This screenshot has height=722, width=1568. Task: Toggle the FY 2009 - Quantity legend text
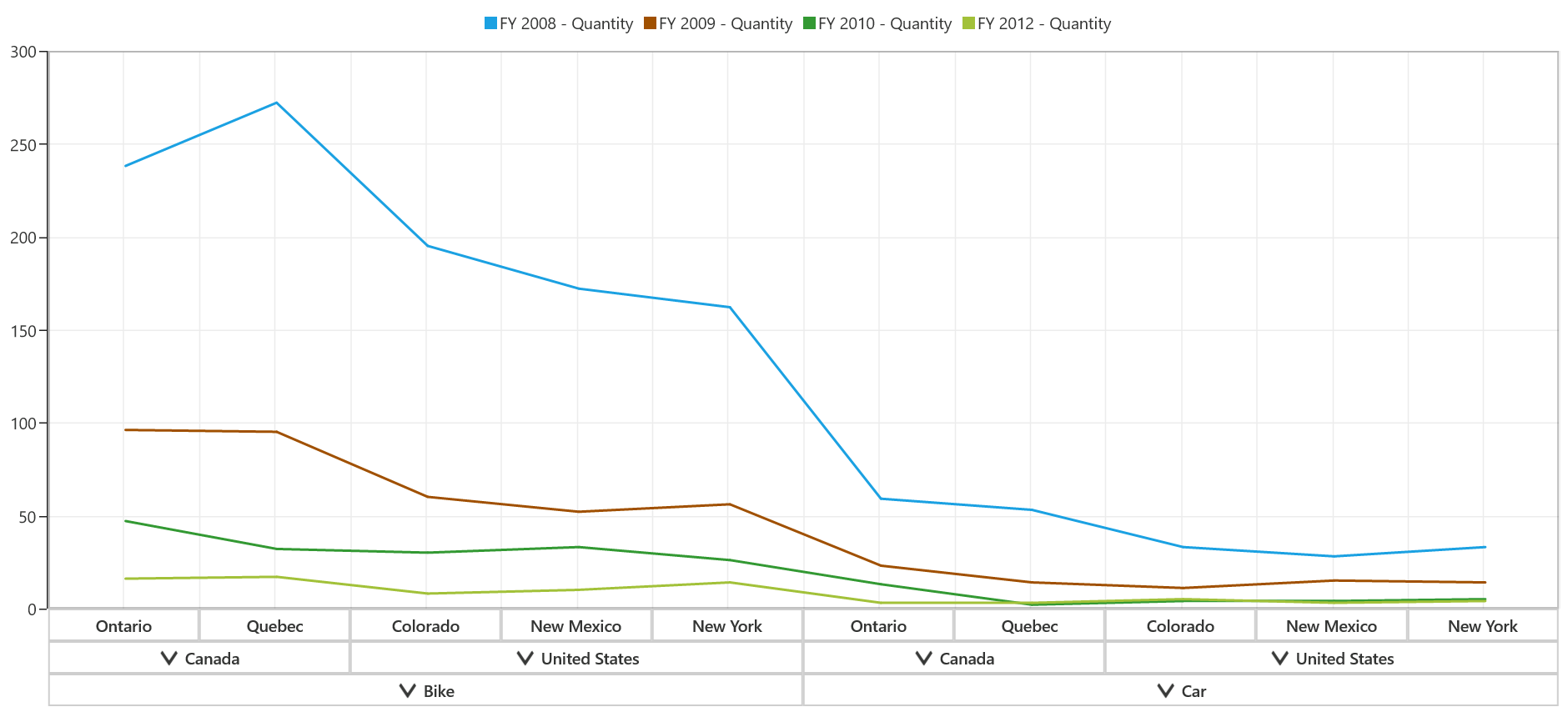pyautogui.click(x=726, y=23)
